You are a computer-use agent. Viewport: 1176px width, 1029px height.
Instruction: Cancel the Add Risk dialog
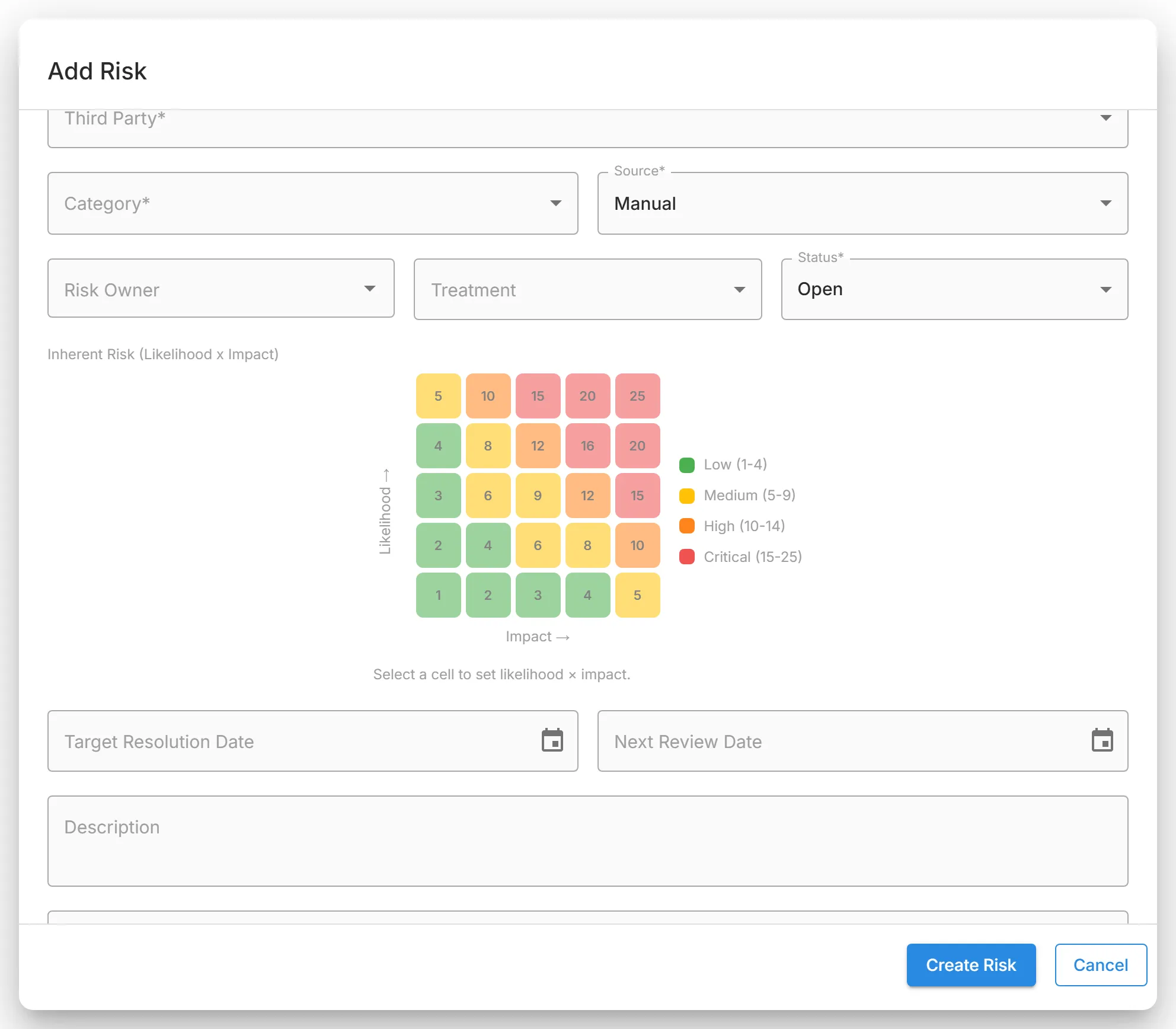point(1101,965)
